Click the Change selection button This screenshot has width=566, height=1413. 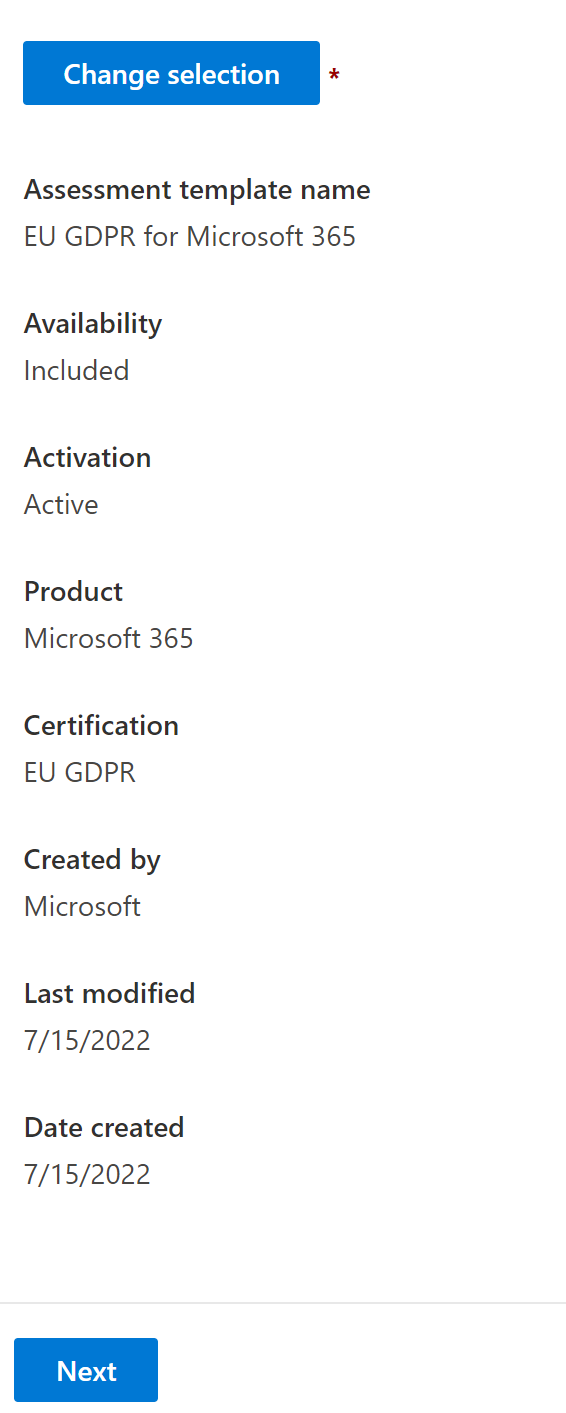(x=171, y=73)
